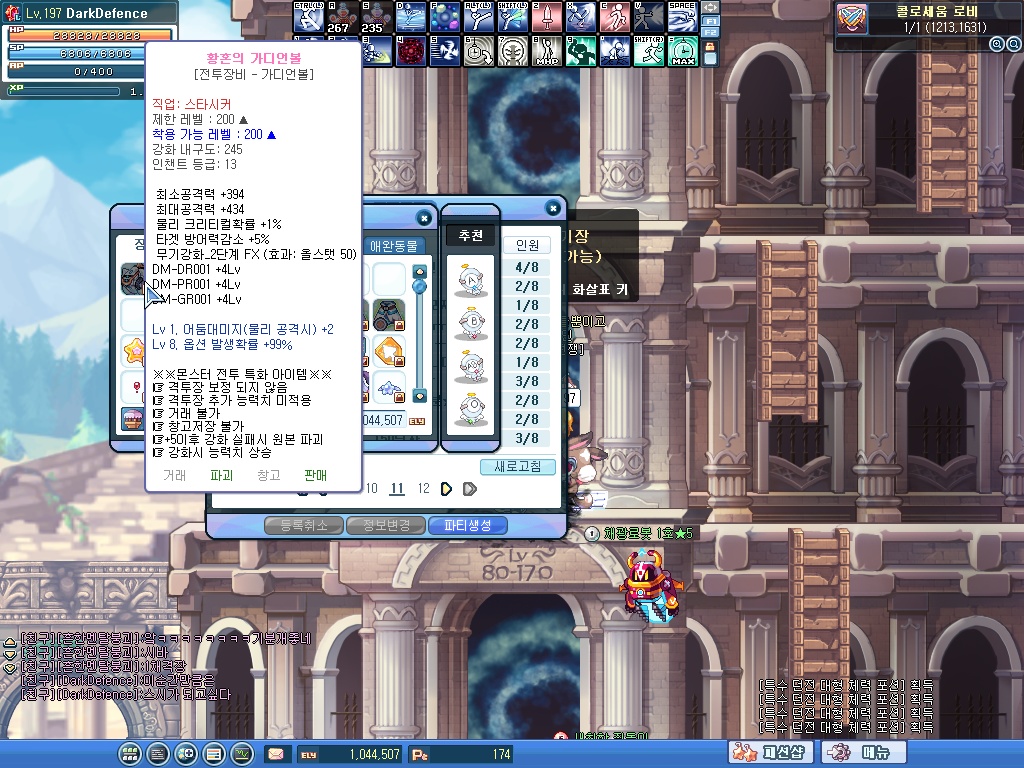Click the globe-plus button in the bottom bar
The height and width of the screenshot is (768, 1024).
[186, 754]
